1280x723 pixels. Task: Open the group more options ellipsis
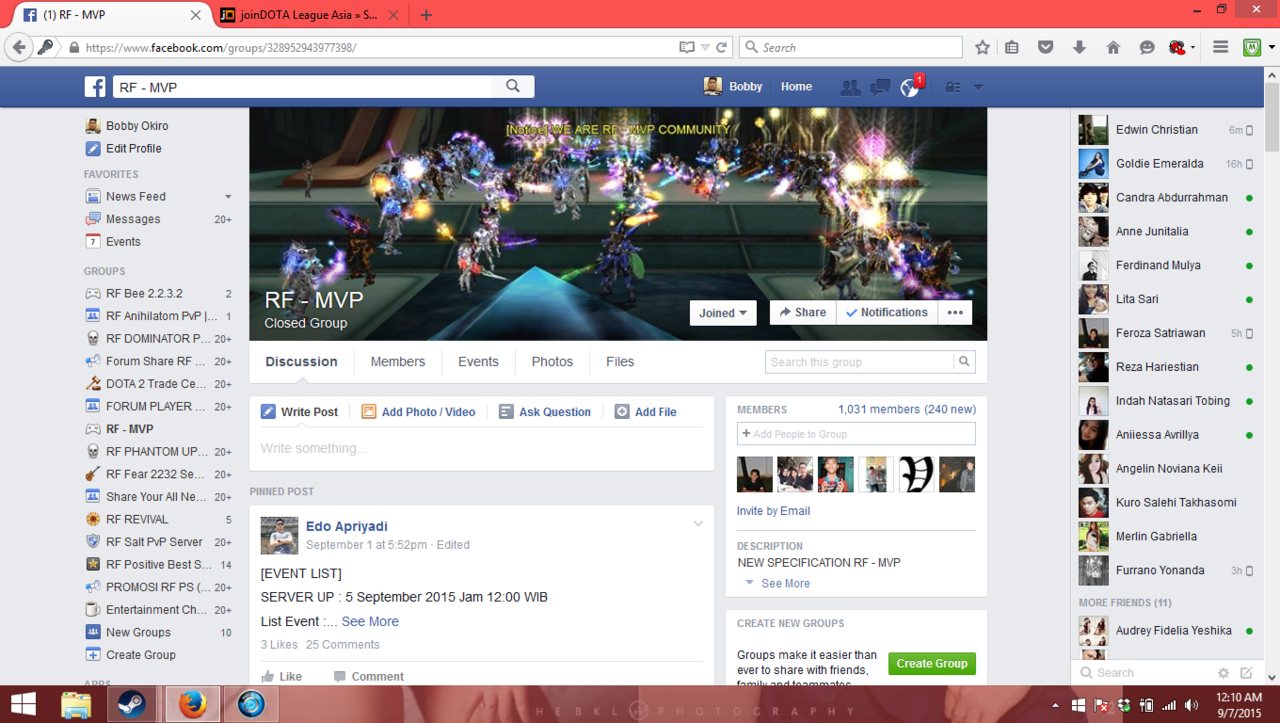point(955,313)
